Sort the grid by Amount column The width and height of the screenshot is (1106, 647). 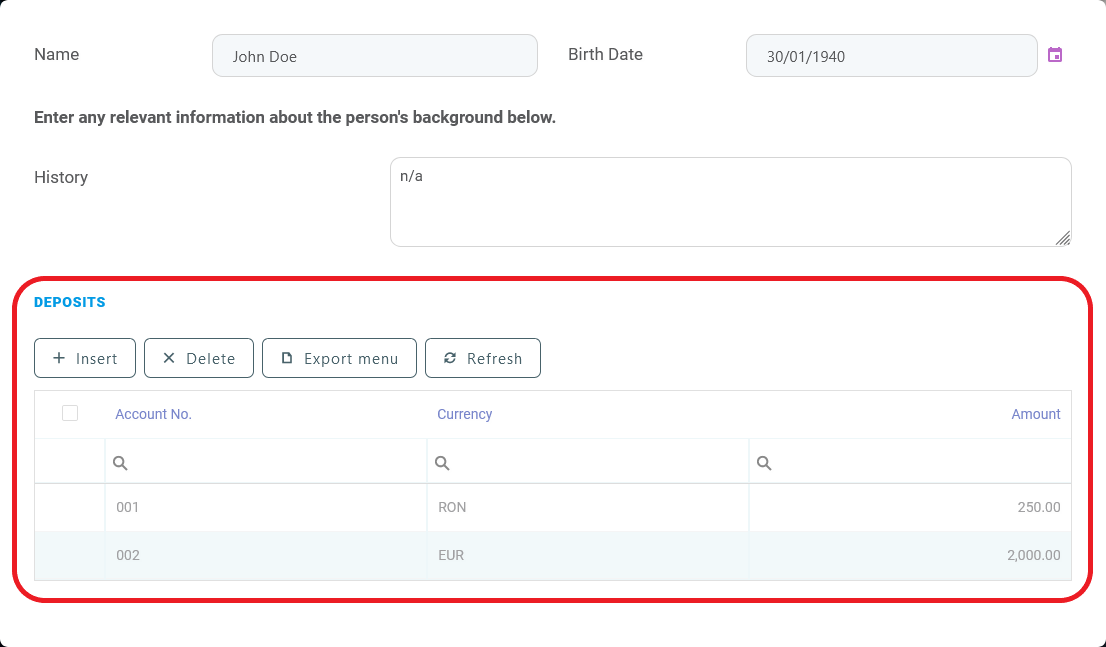1036,413
